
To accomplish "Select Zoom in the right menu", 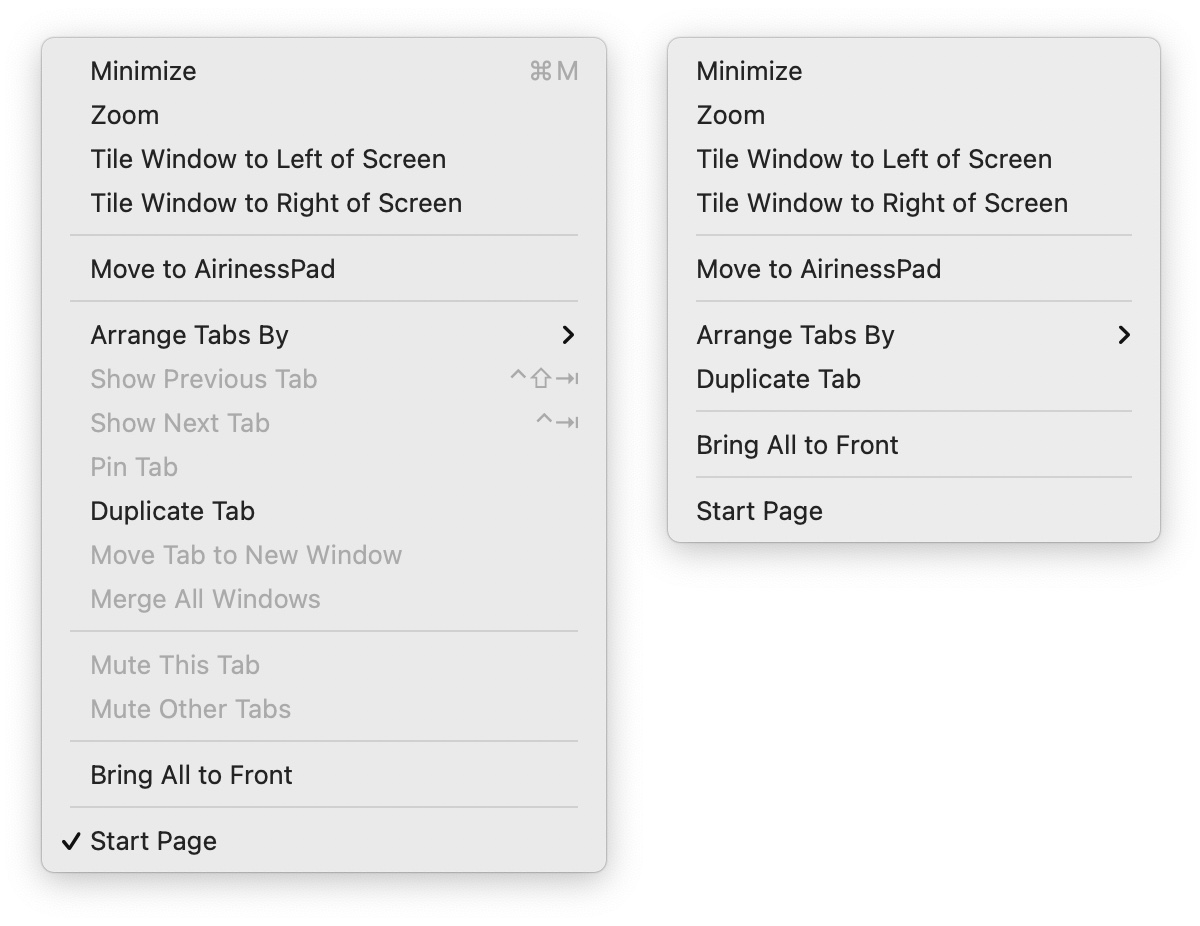I will coord(914,115).
